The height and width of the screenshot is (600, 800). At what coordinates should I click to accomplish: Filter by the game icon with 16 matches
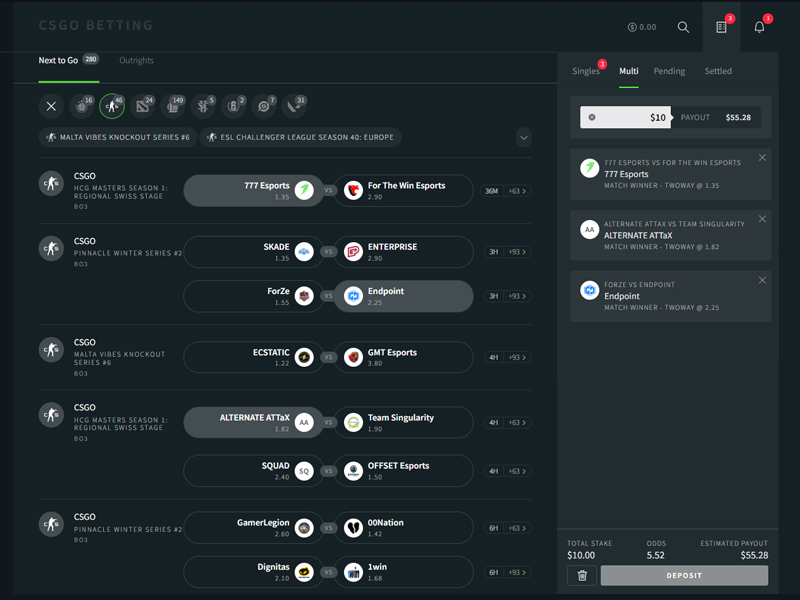coord(82,106)
